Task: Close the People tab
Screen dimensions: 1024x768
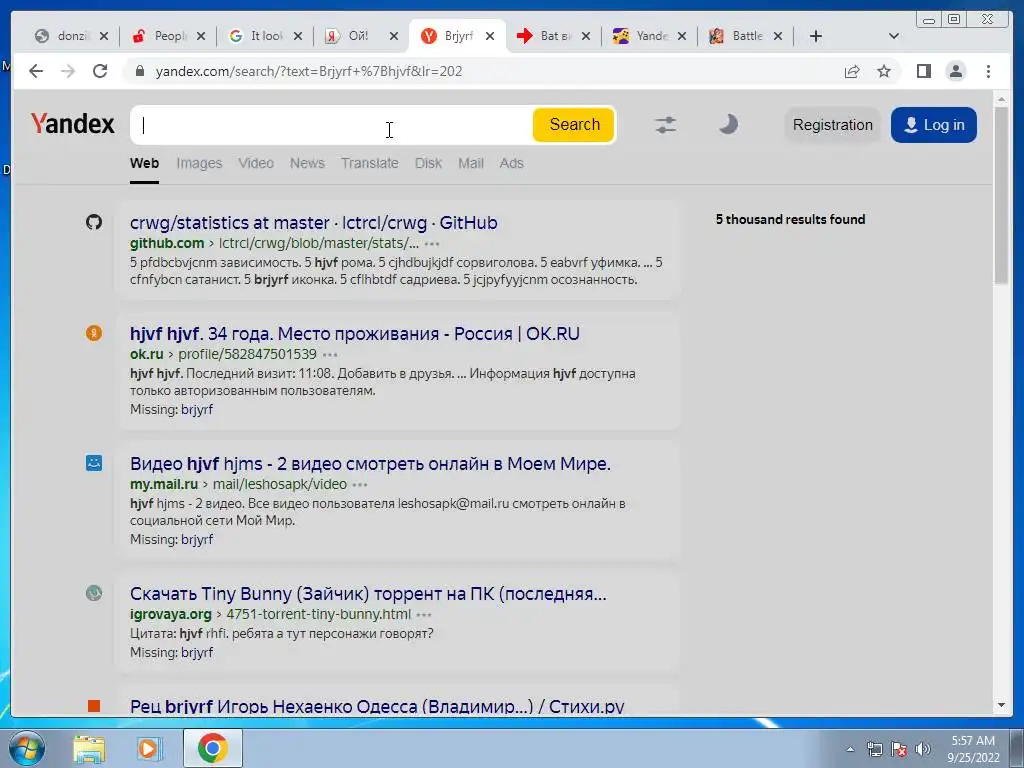Action: pos(200,36)
